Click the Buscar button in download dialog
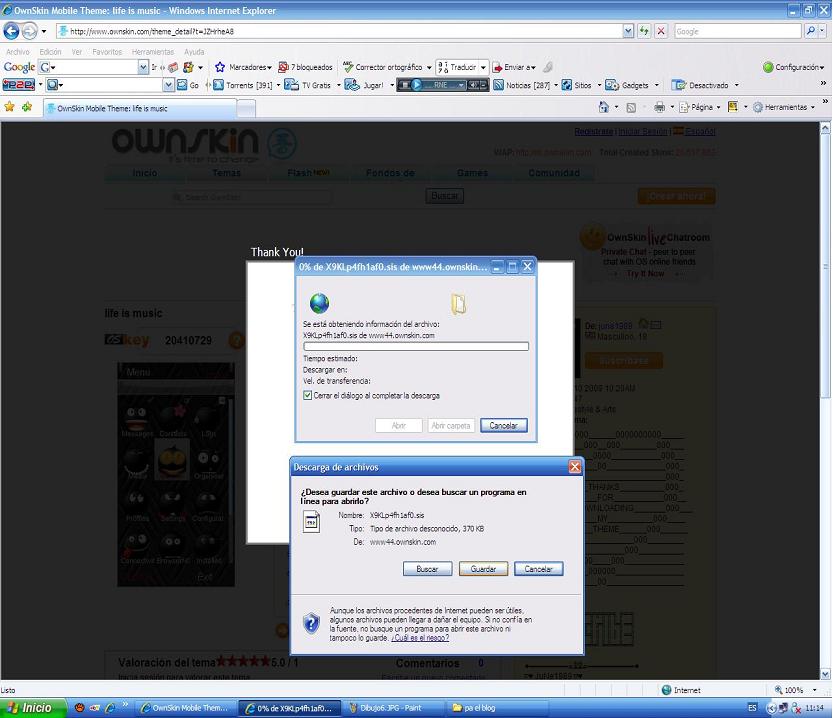Screen dimensions: 833x718 427,569
